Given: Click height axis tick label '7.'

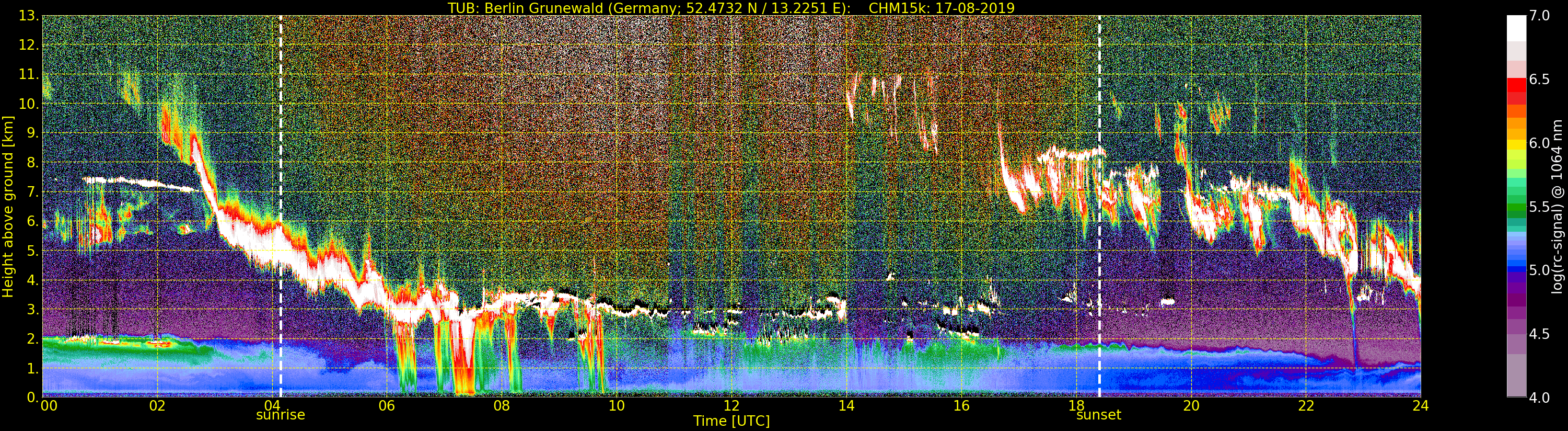Looking at the screenshot, I should [x=32, y=191].
